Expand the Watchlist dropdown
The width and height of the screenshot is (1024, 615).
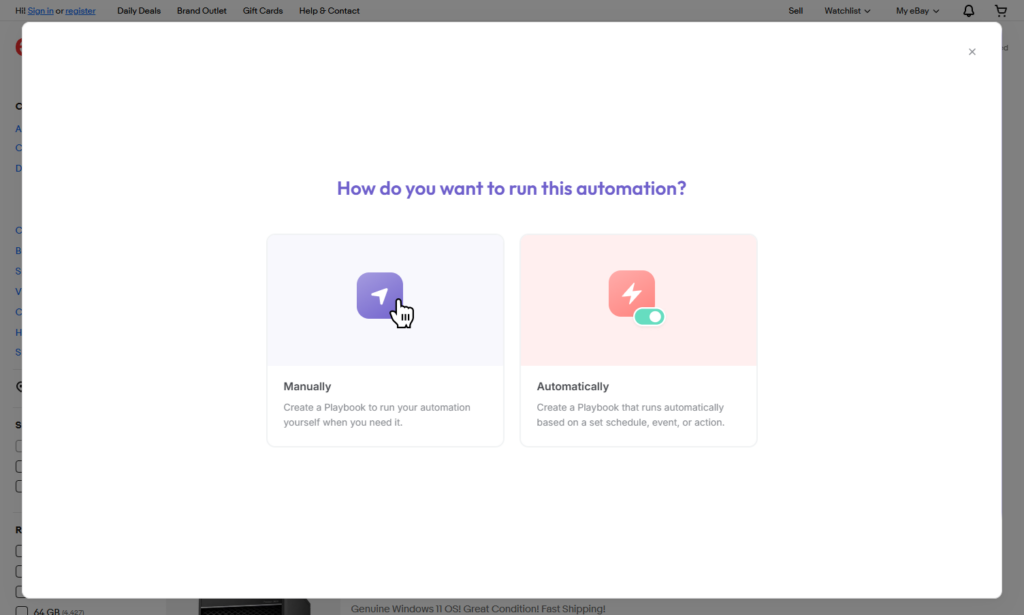point(846,11)
